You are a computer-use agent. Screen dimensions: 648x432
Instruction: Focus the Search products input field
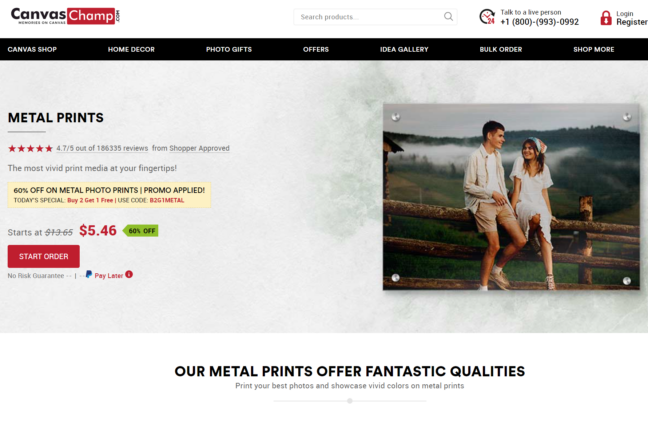pyautogui.click(x=370, y=17)
